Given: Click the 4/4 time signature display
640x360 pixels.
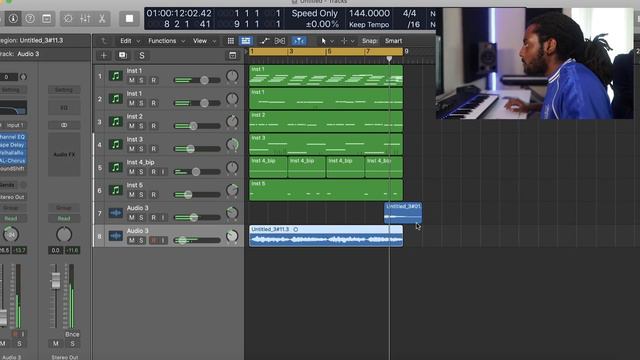Looking at the screenshot, I should (x=409, y=13).
